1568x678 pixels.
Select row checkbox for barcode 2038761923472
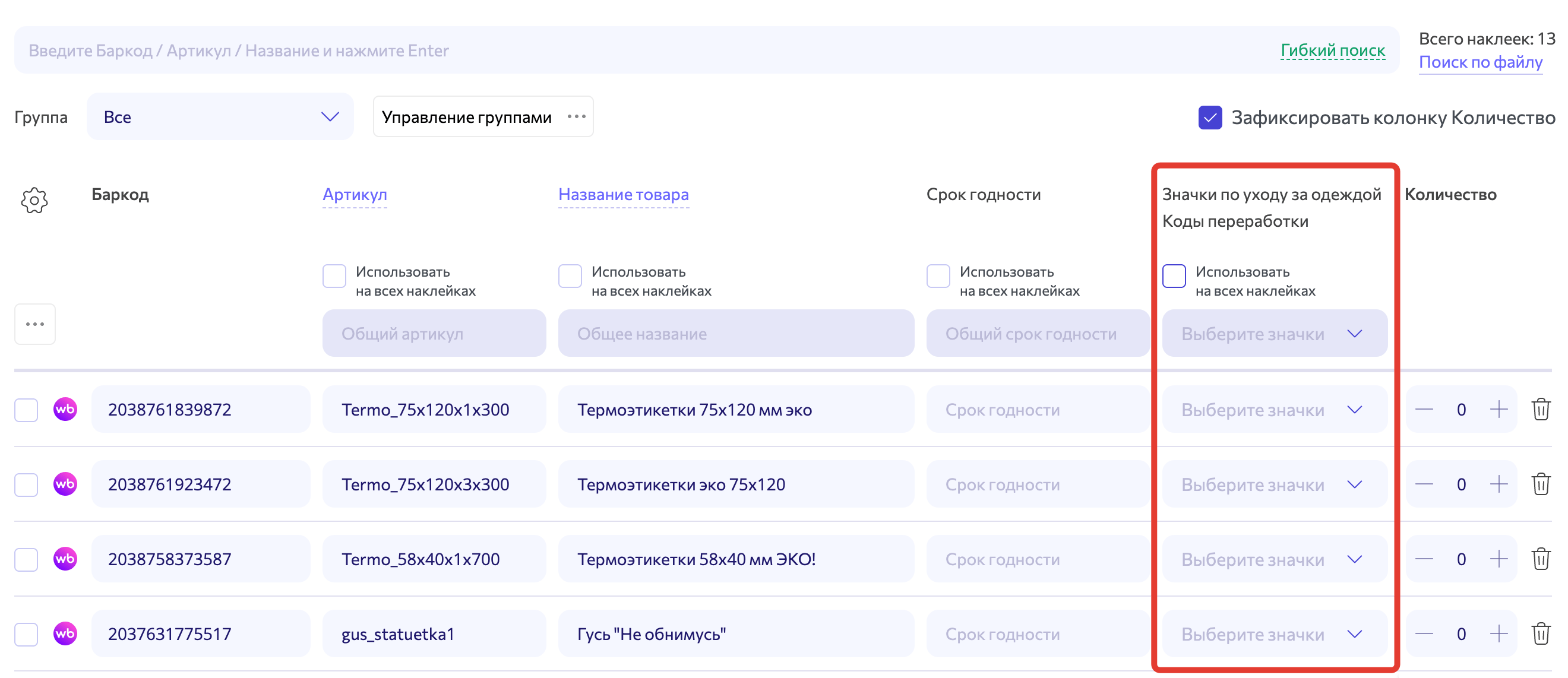[26, 484]
